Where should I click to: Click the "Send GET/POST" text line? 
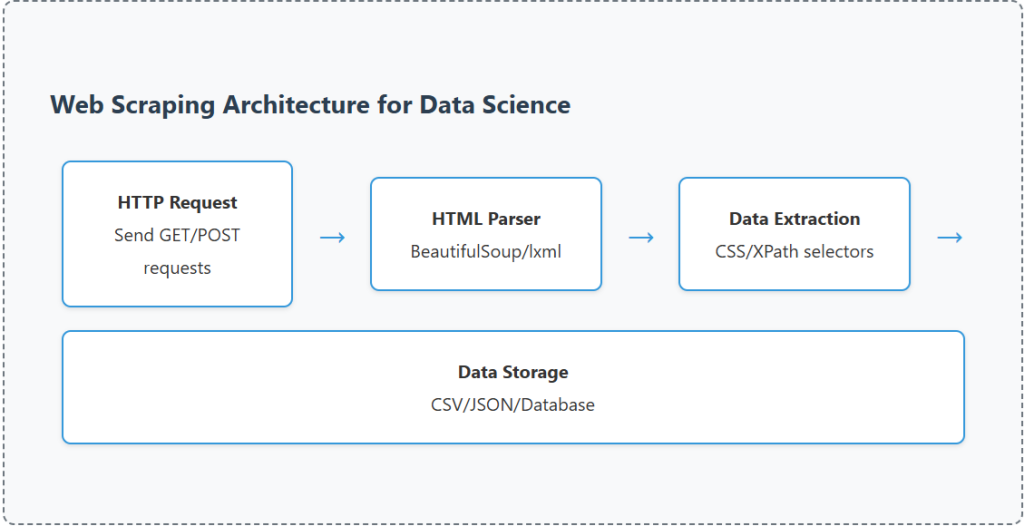pyautogui.click(x=177, y=235)
